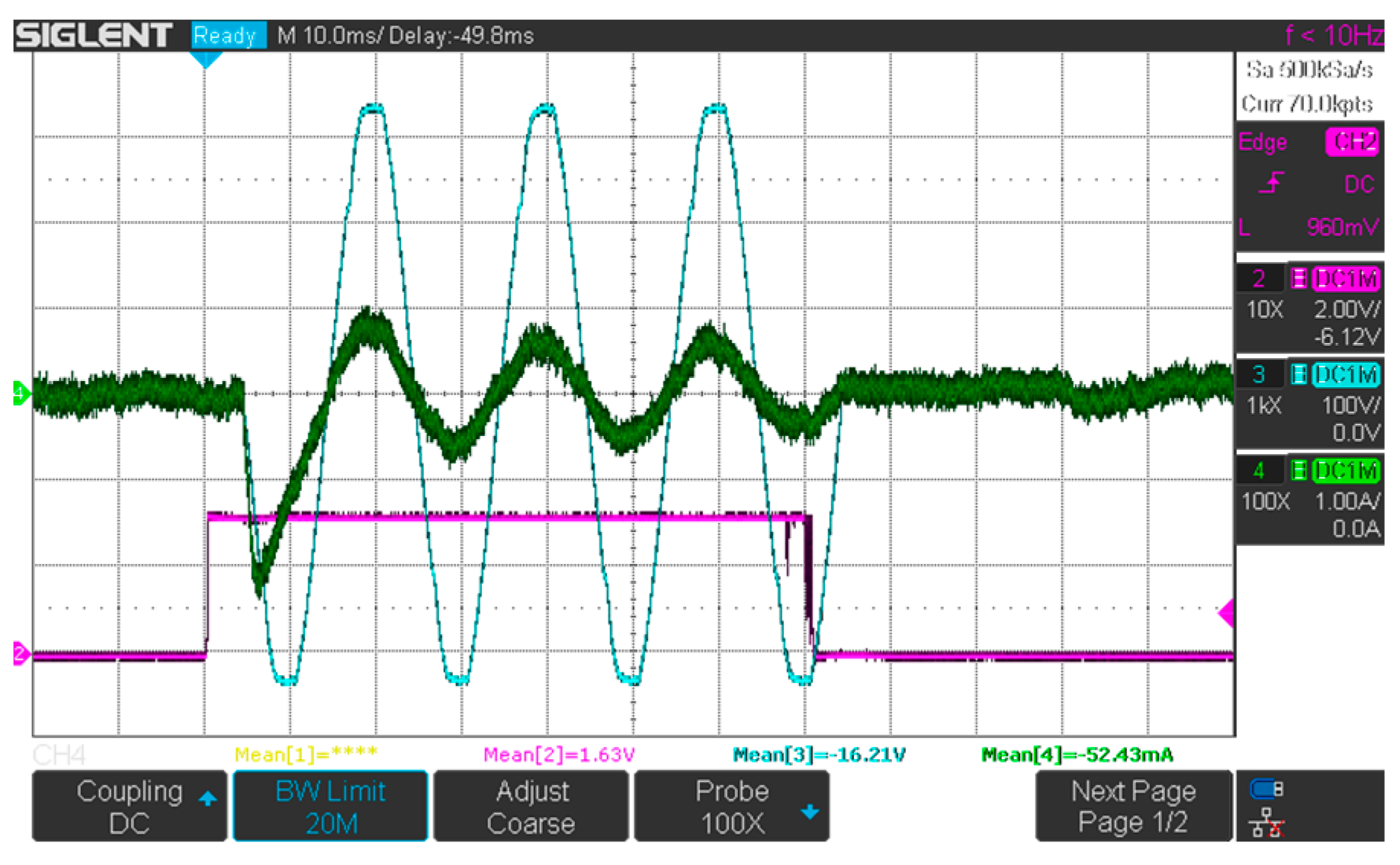Screen dimensions: 1400x865
Task: Open the Probe 100X selector
Action: click(732, 806)
